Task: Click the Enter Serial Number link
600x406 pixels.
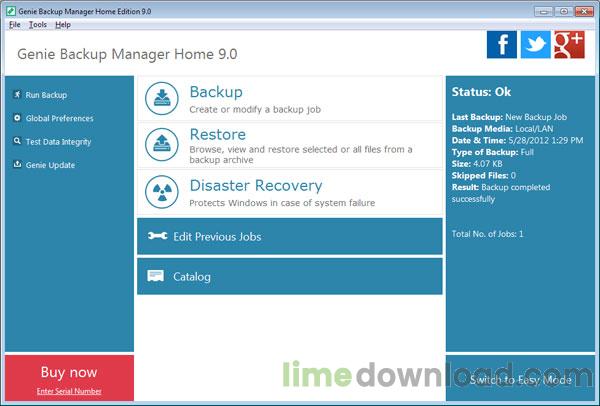Action: [69, 391]
